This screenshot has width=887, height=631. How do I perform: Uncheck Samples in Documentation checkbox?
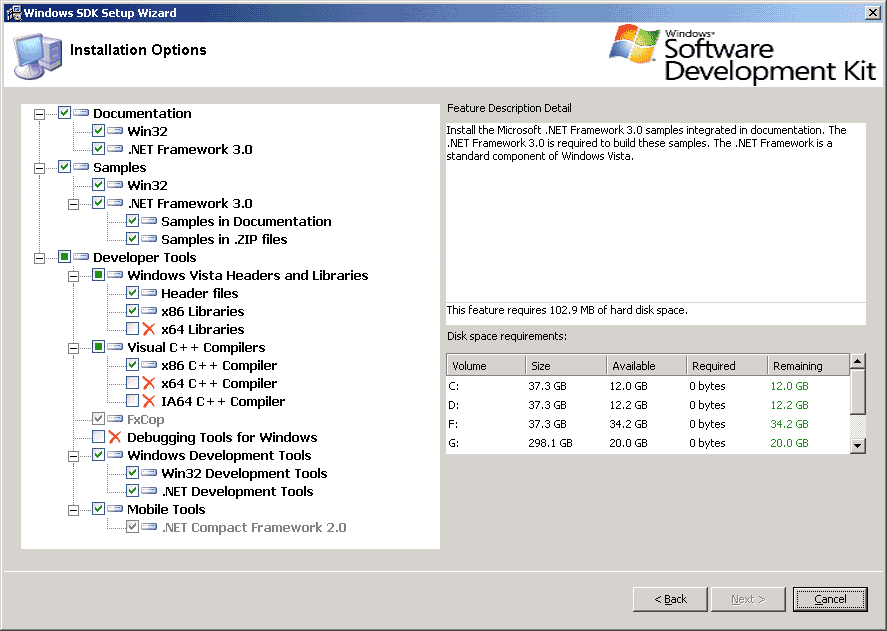click(132, 221)
